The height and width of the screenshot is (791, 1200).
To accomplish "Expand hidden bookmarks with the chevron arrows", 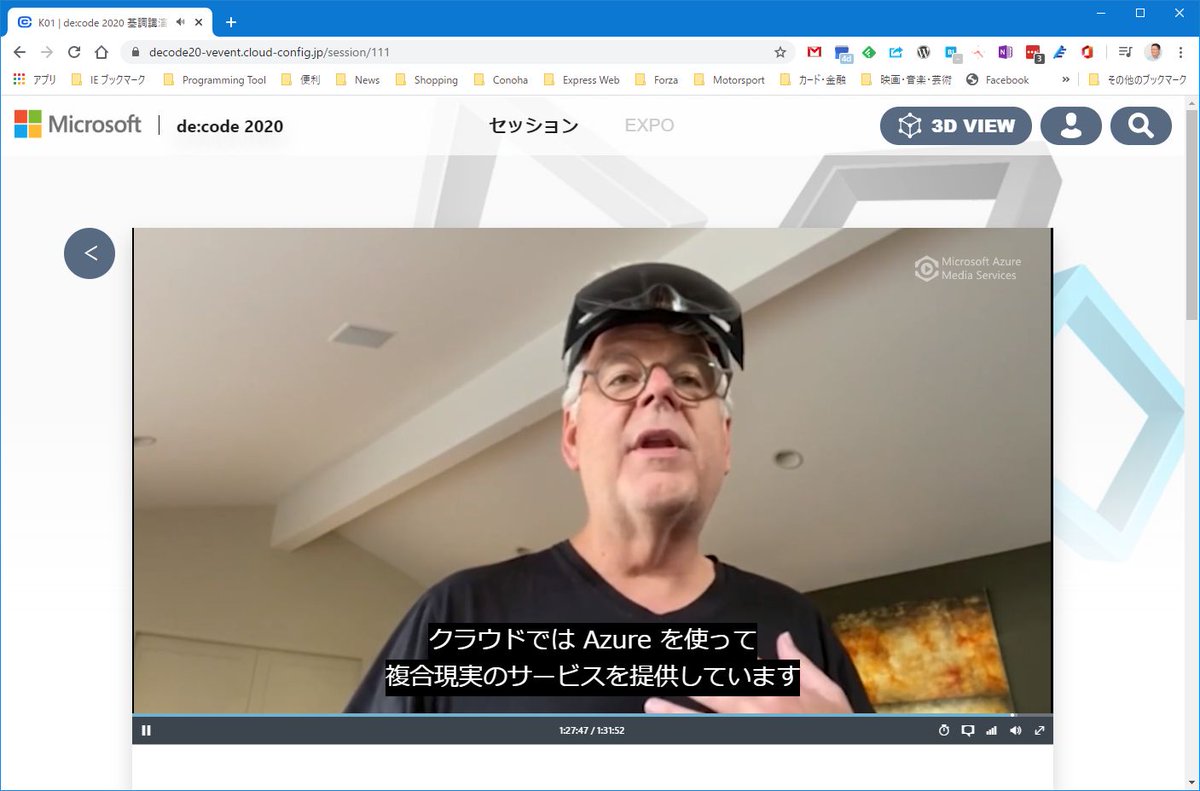I will 1064,79.
